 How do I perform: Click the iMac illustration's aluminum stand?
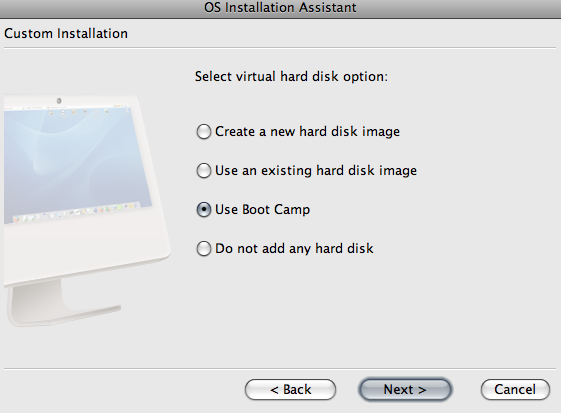coord(61,304)
